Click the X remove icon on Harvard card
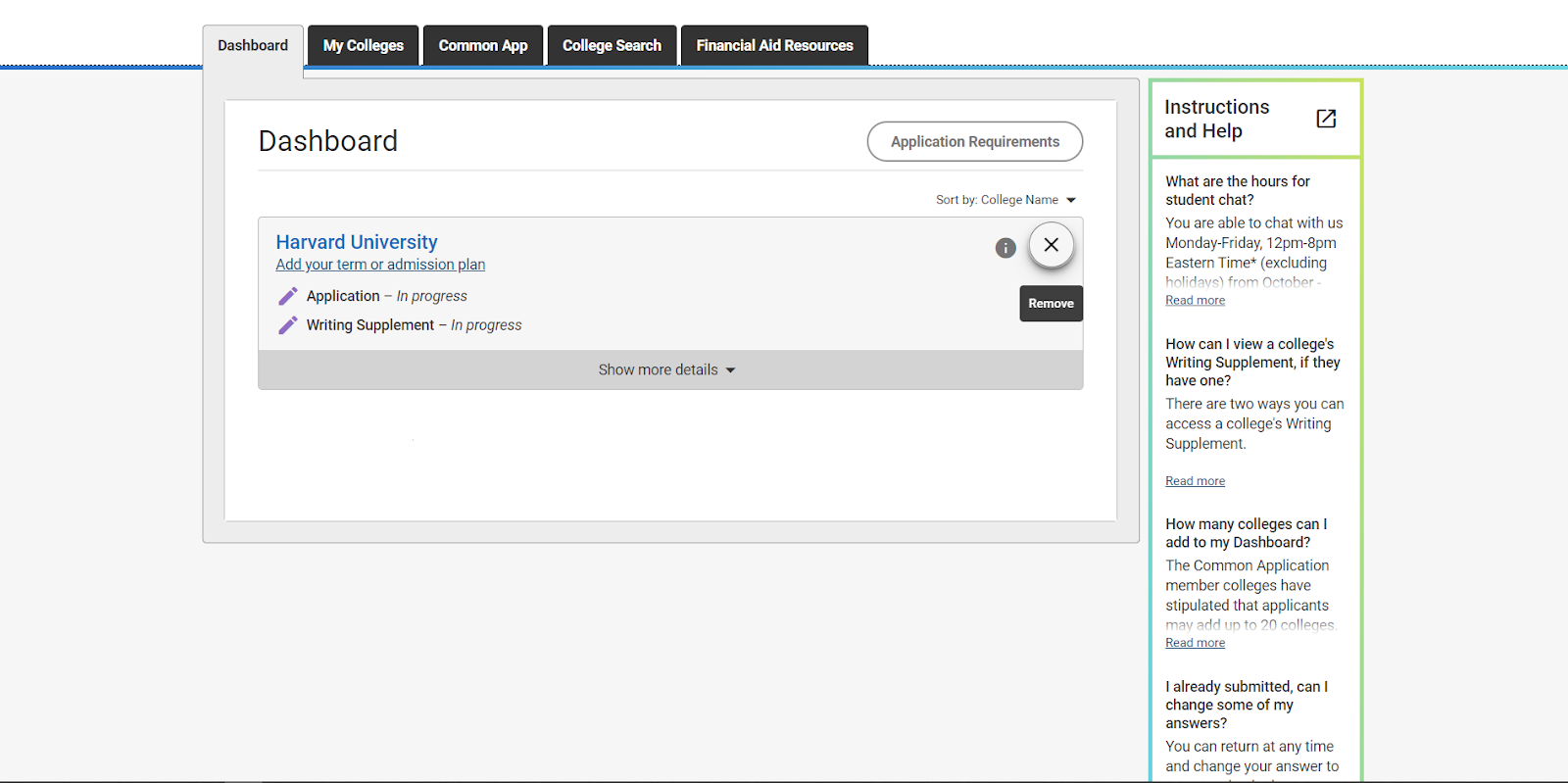Image resolution: width=1568 pixels, height=783 pixels. pyautogui.click(x=1051, y=245)
